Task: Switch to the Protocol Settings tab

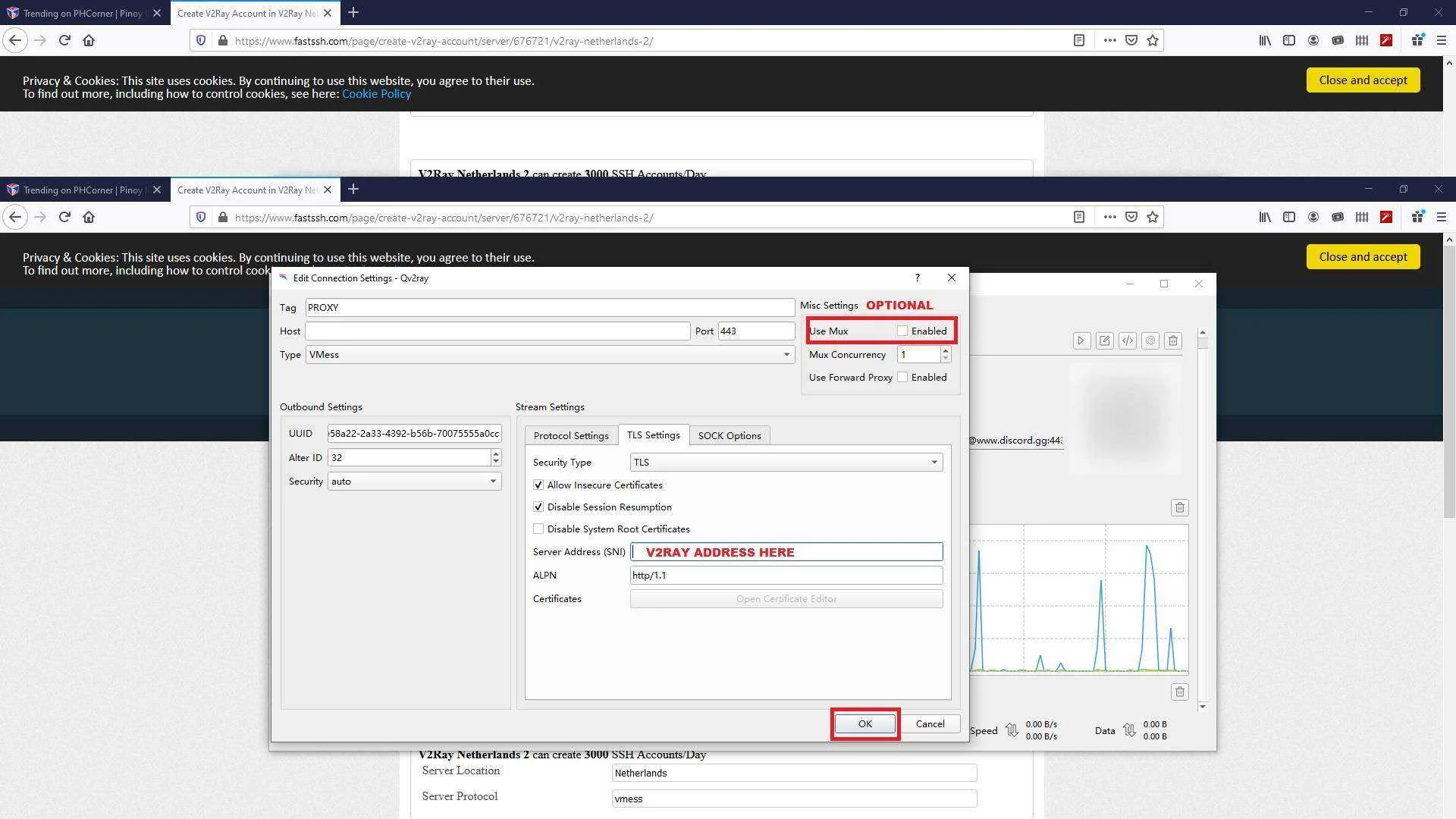Action: coord(571,435)
